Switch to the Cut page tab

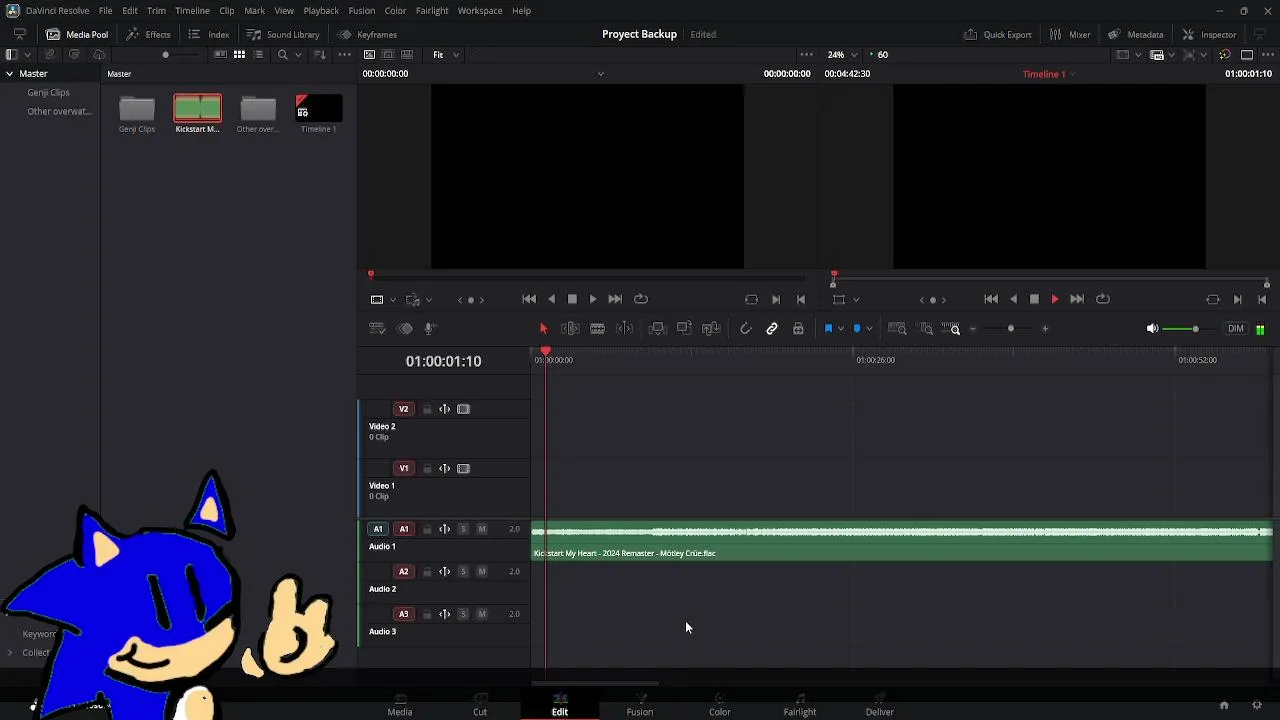(480, 705)
